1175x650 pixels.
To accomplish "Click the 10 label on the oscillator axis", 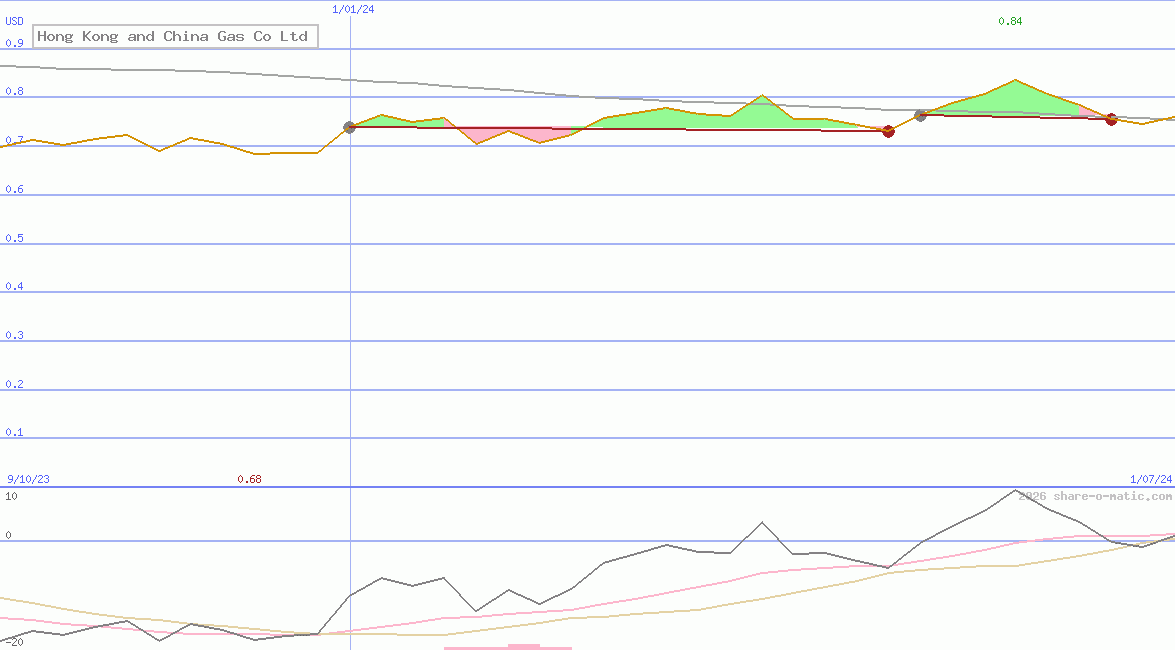I will [11, 496].
